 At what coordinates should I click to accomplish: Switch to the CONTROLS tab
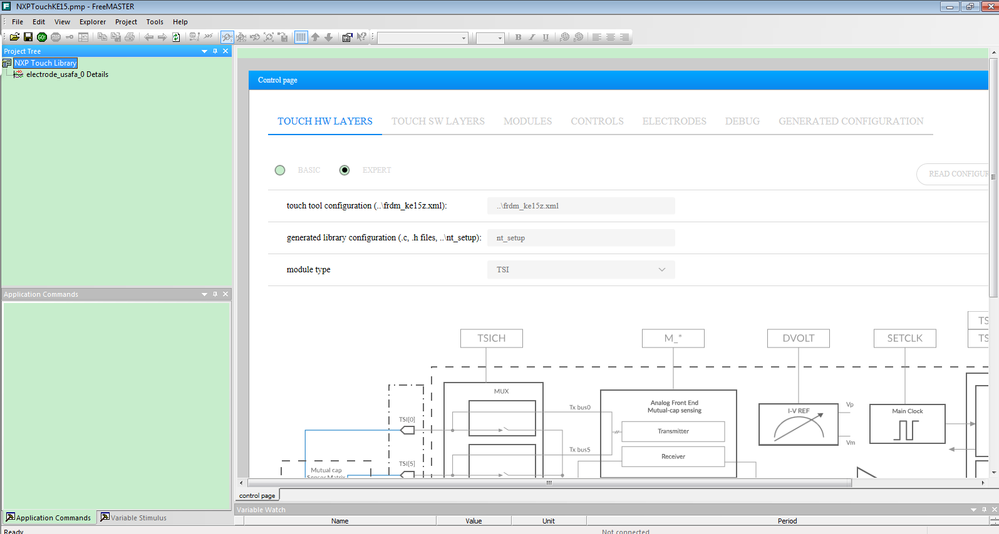597,121
